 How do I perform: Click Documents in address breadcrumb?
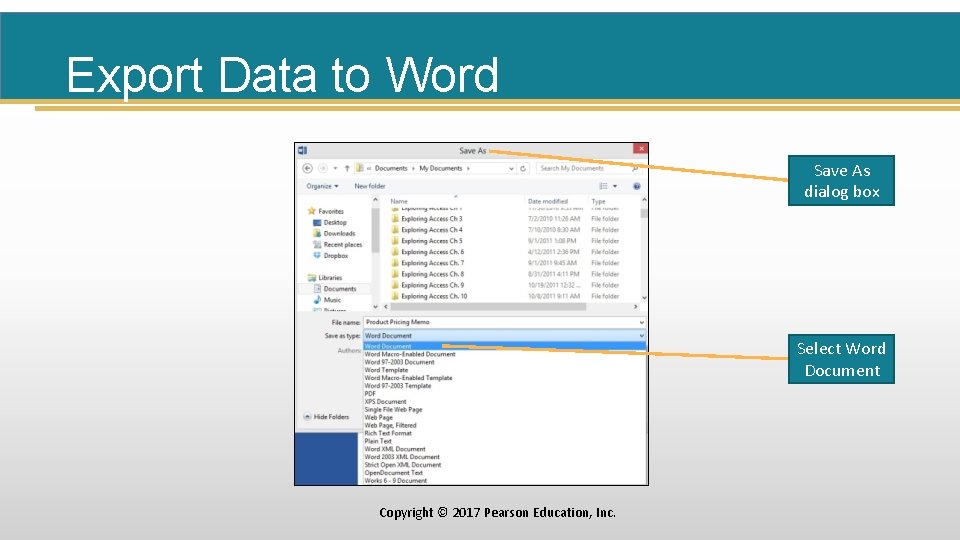point(391,168)
